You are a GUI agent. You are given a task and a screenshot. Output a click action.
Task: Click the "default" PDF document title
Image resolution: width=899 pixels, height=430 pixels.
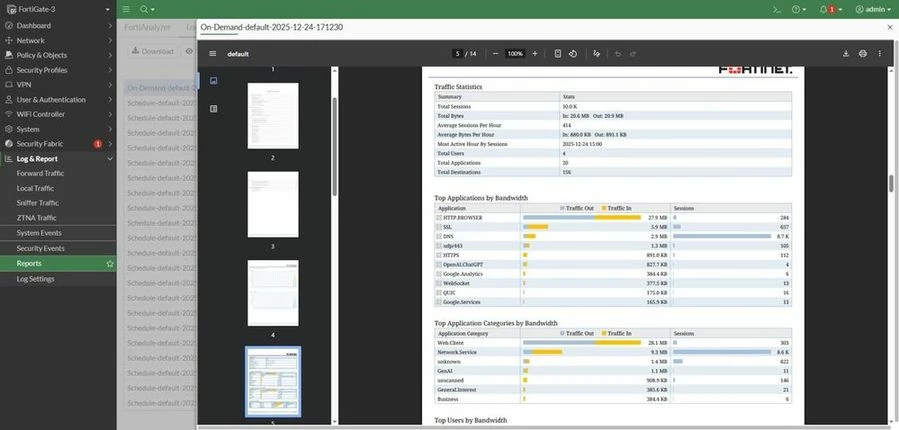pyautogui.click(x=238, y=54)
